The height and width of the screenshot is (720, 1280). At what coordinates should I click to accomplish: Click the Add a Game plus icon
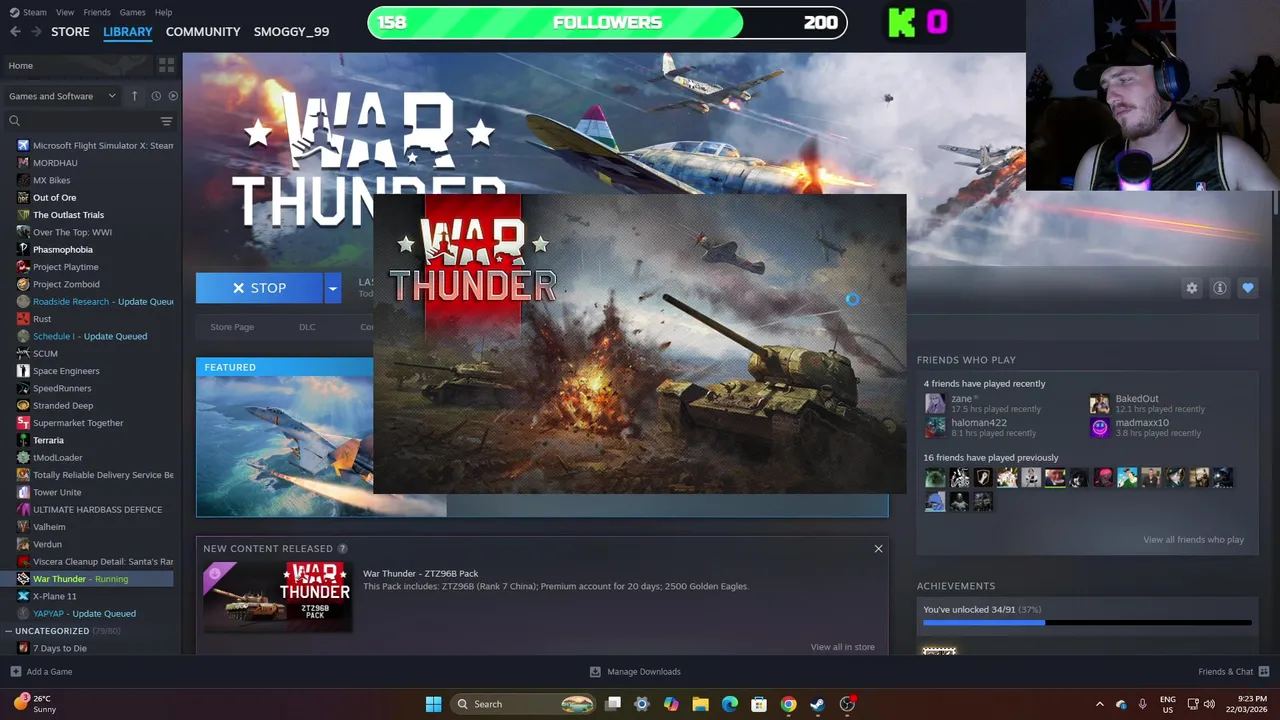pos(15,671)
